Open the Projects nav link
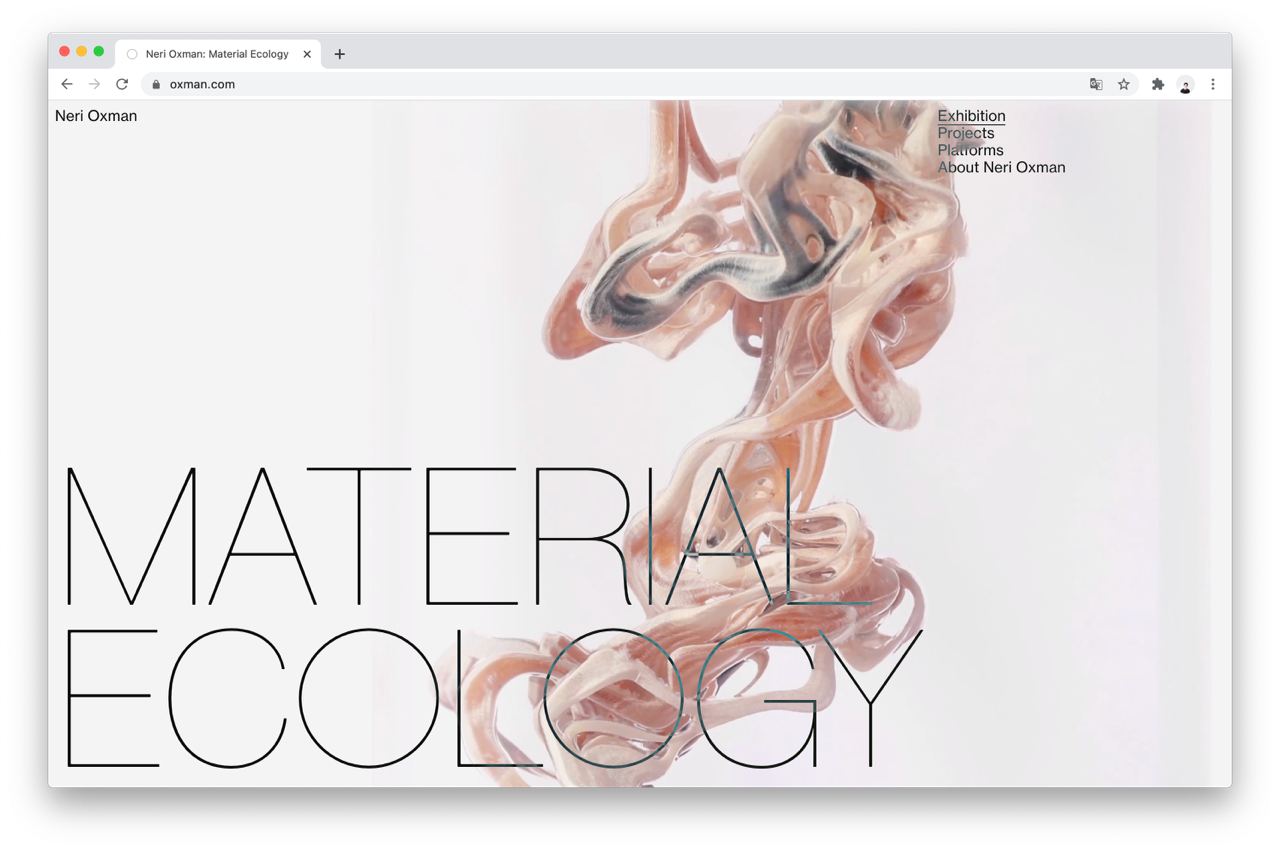Viewport: 1280px width, 851px height. [966, 133]
